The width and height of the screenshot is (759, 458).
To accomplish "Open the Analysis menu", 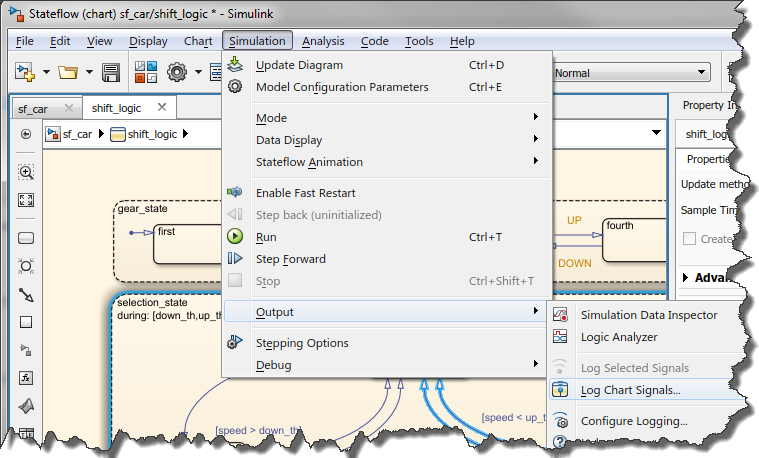I will tap(323, 41).
